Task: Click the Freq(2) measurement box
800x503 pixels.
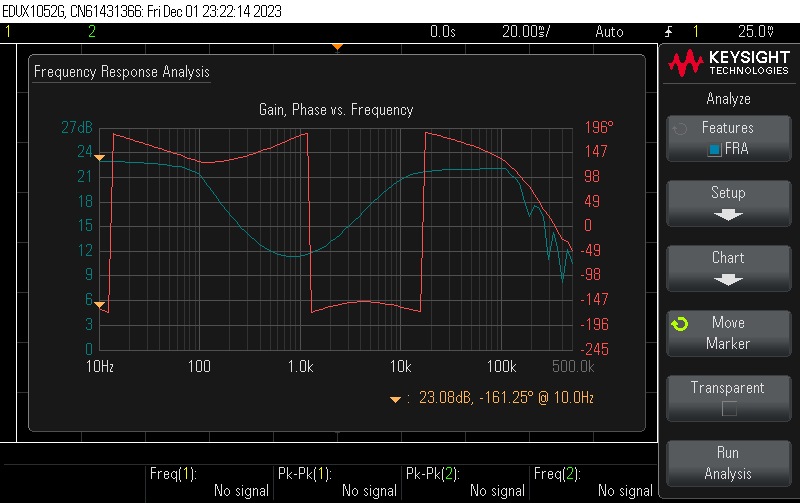Action: [x=594, y=482]
